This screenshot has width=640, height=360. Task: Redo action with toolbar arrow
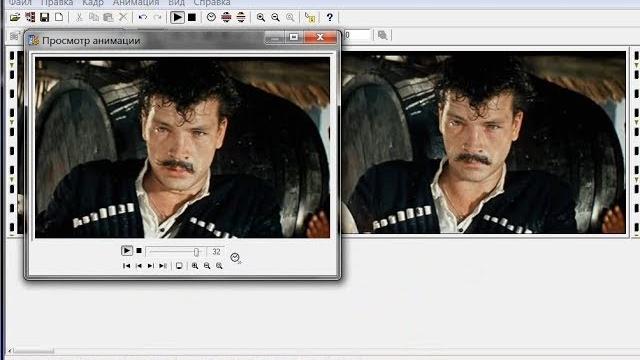[x=158, y=17]
